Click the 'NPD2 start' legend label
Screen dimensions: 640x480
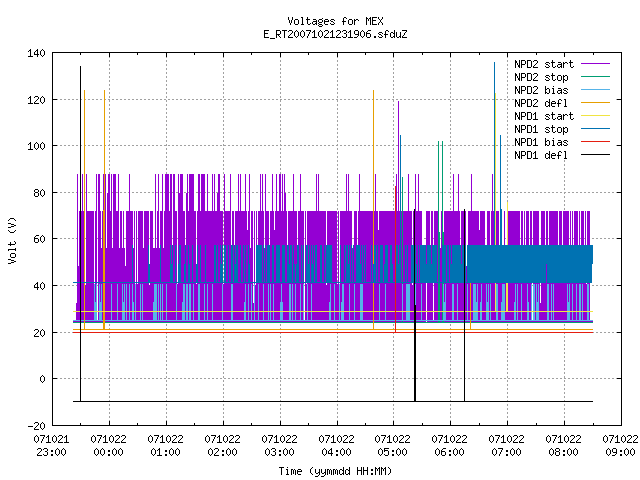pyautogui.click(x=544, y=64)
